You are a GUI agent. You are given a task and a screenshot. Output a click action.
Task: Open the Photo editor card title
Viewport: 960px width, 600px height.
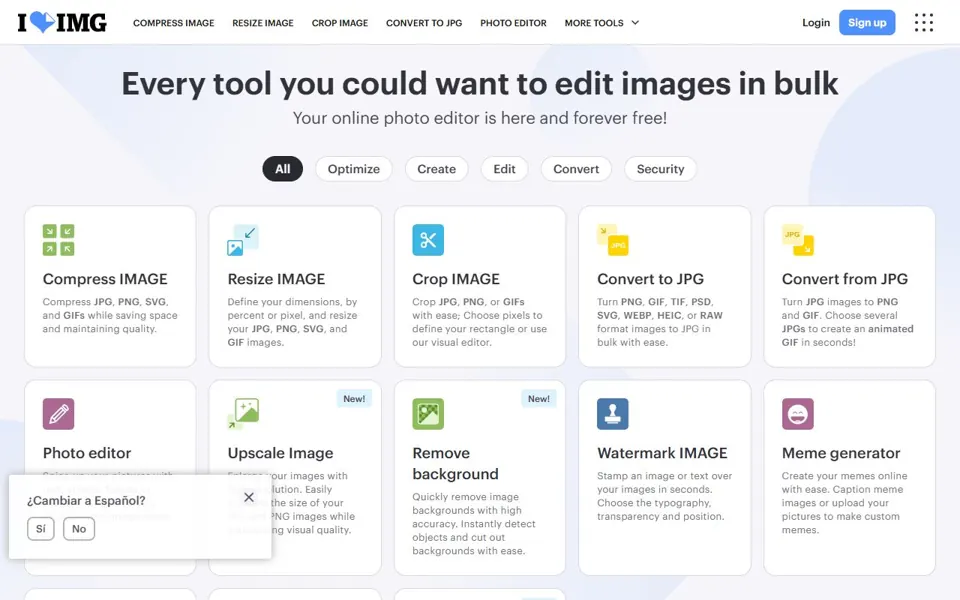pyautogui.click(x=87, y=453)
